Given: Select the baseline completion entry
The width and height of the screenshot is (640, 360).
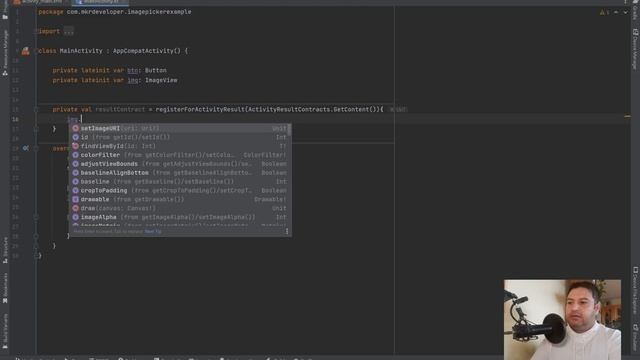Looking at the screenshot, I should pyautogui.click(x=180, y=182).
